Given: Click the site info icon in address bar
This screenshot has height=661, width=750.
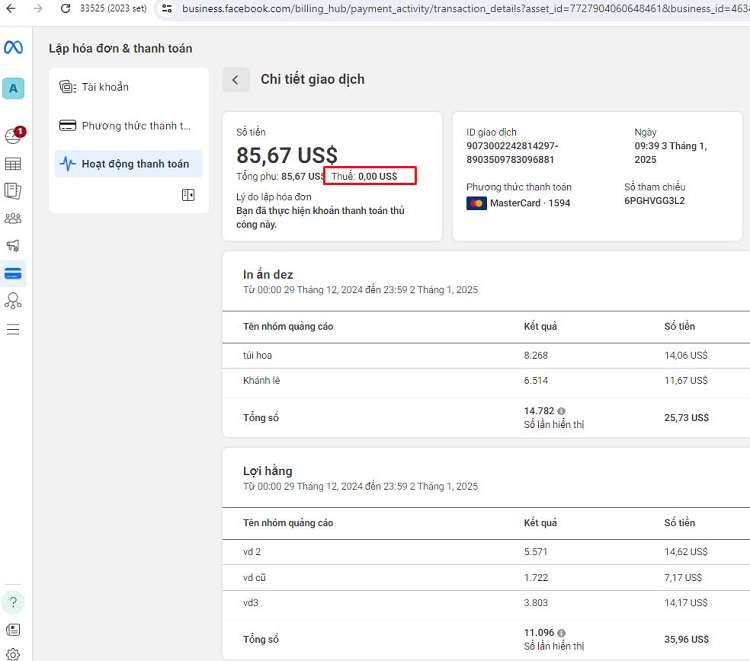Looking at the screenshot, I should coord(166,8).
